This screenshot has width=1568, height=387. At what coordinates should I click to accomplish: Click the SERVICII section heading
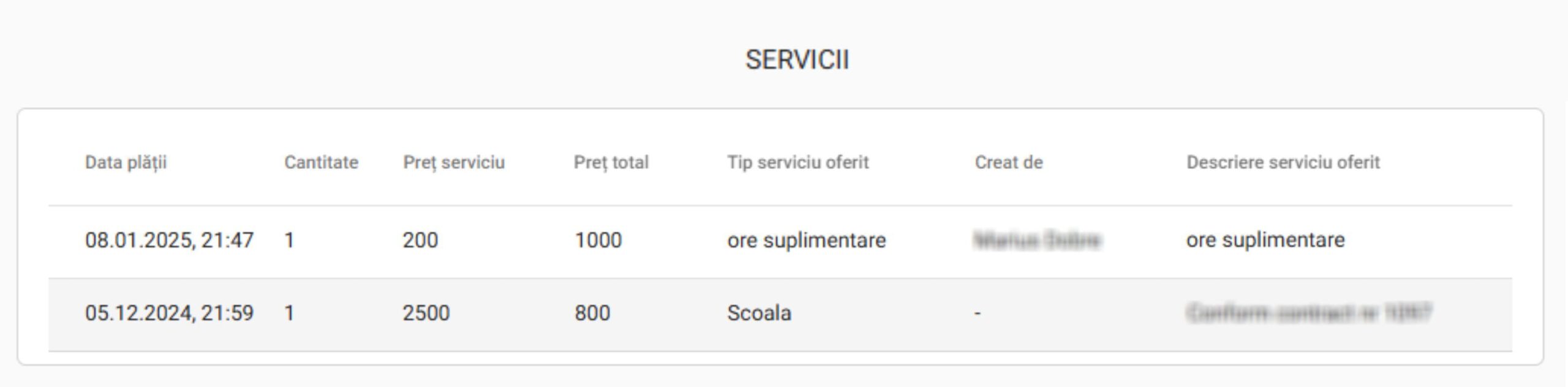(x=797, y=60)
